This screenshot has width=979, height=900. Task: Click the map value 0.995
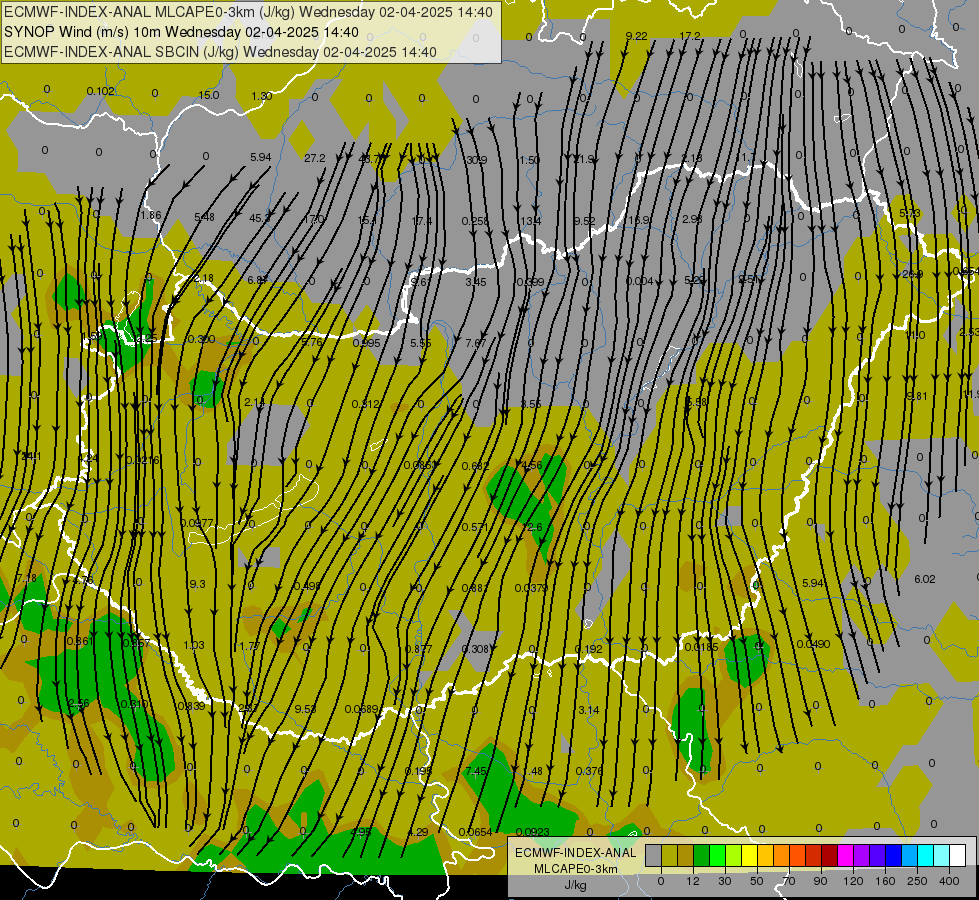[367, 344]
